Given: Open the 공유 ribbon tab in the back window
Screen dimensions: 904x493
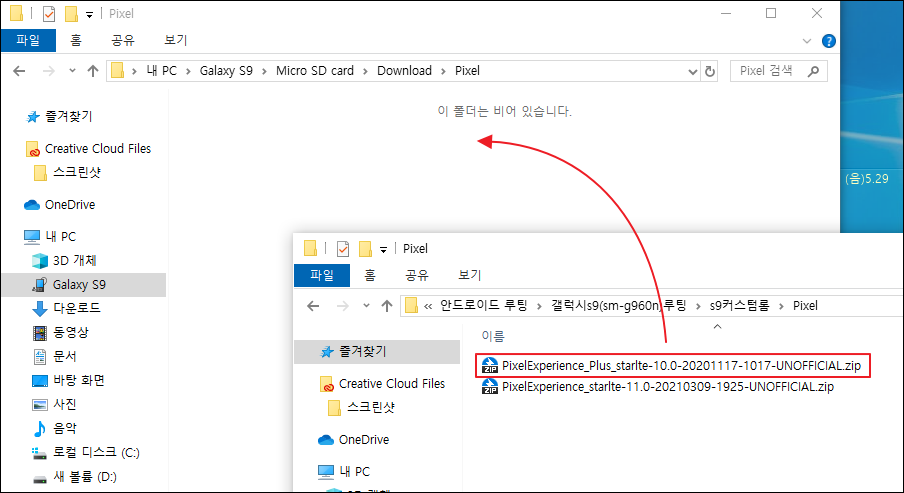Looking at the screenshot, I should (123, 40).
